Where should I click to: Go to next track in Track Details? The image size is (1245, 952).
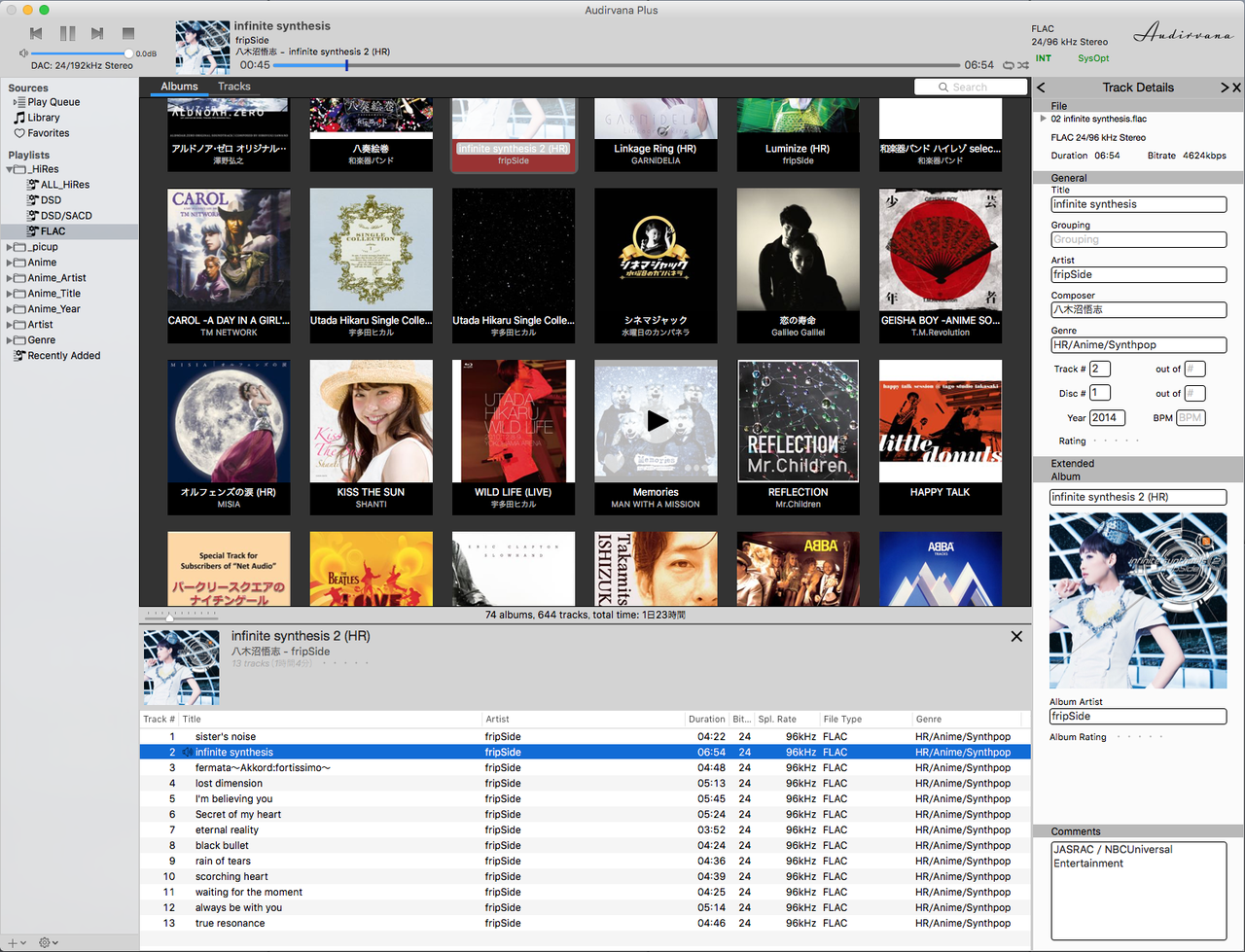click(x=1226, y=88)
